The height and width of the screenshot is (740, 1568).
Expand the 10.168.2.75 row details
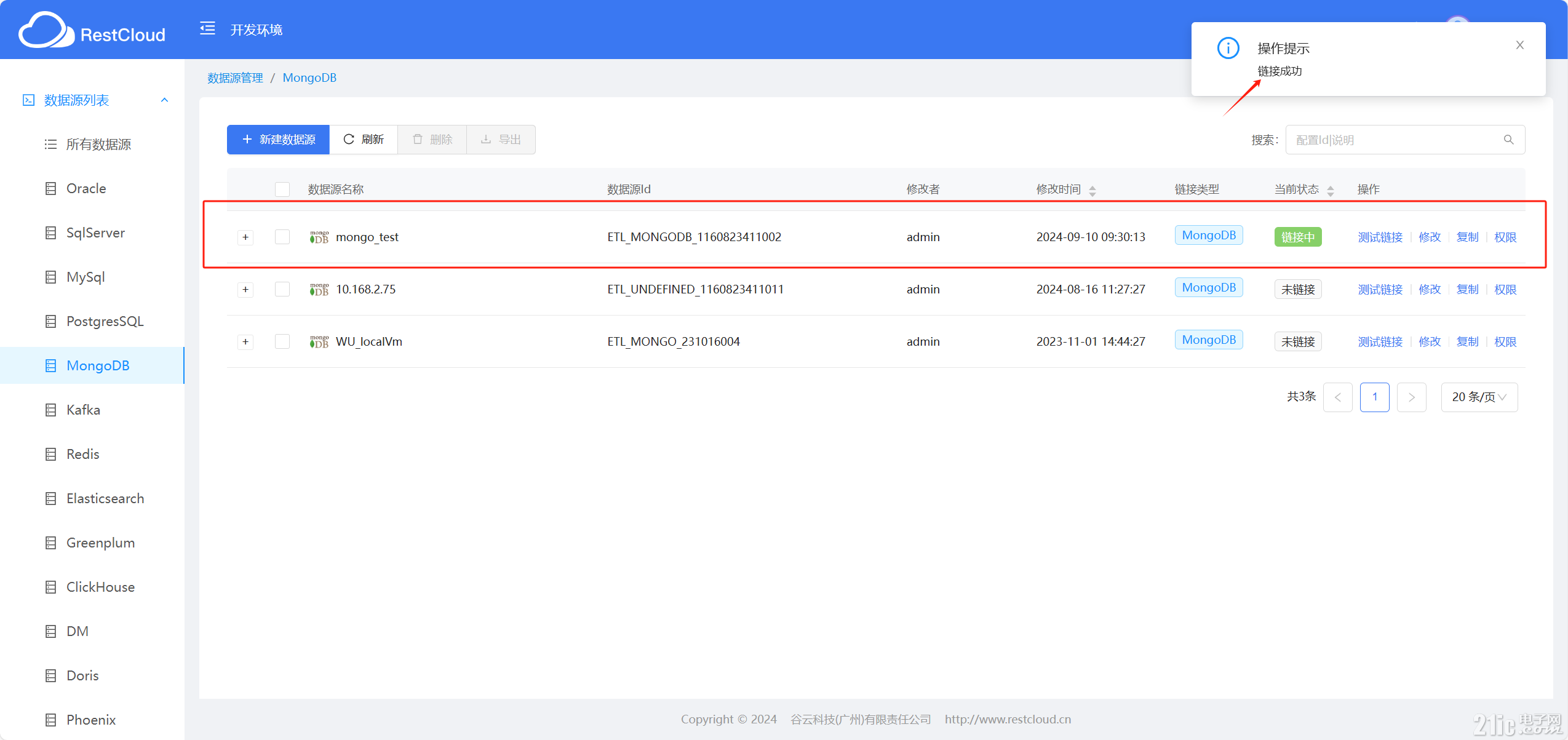click(x=245, y=289)
